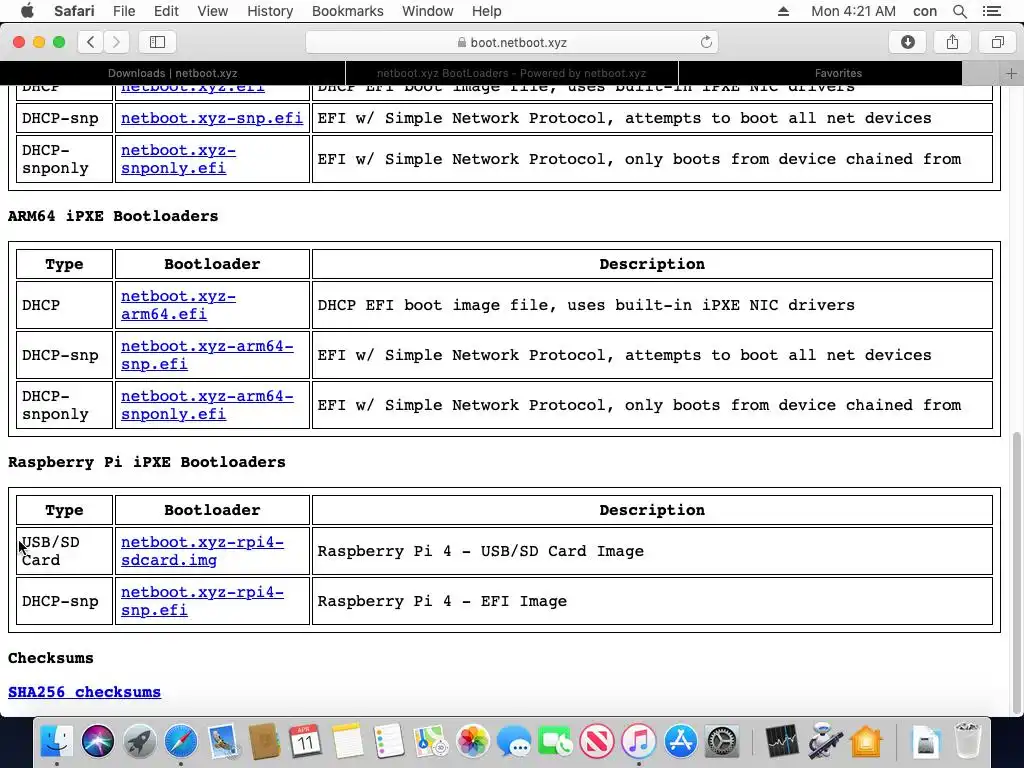Click user name 'con' in menu bar
The width and height of the screenshot is (1024, 768).
click(925, 11)
